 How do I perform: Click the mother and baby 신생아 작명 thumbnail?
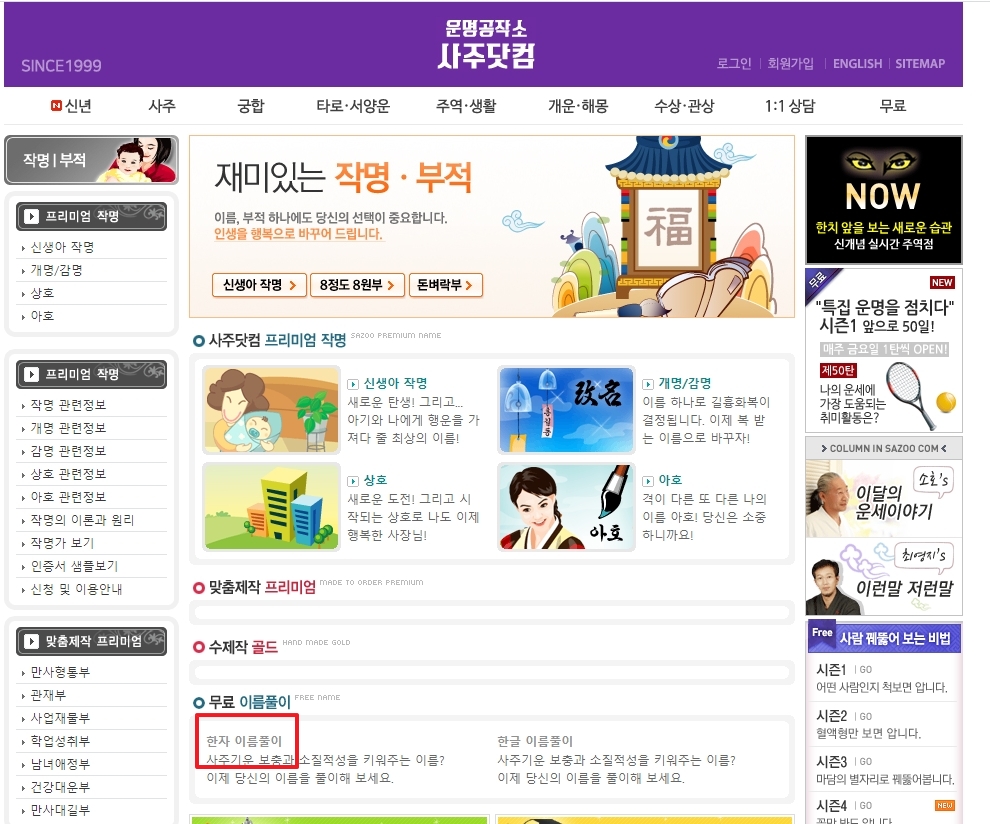pos(271,410)
